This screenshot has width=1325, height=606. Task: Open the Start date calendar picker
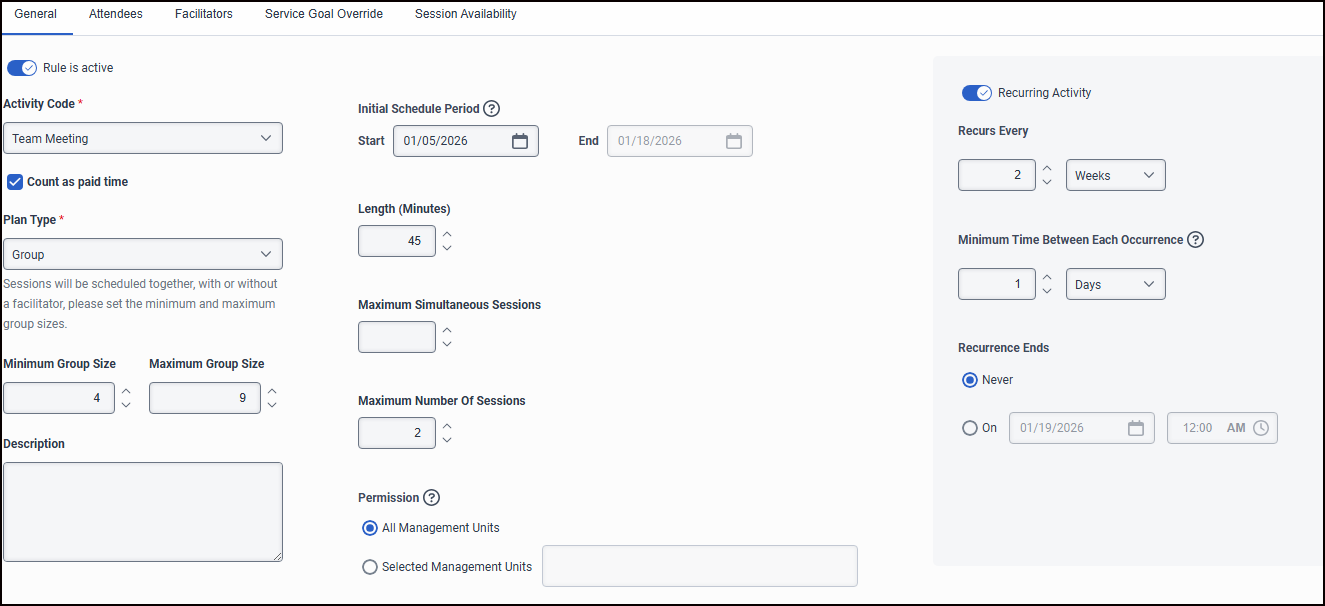tap(519, 141)
